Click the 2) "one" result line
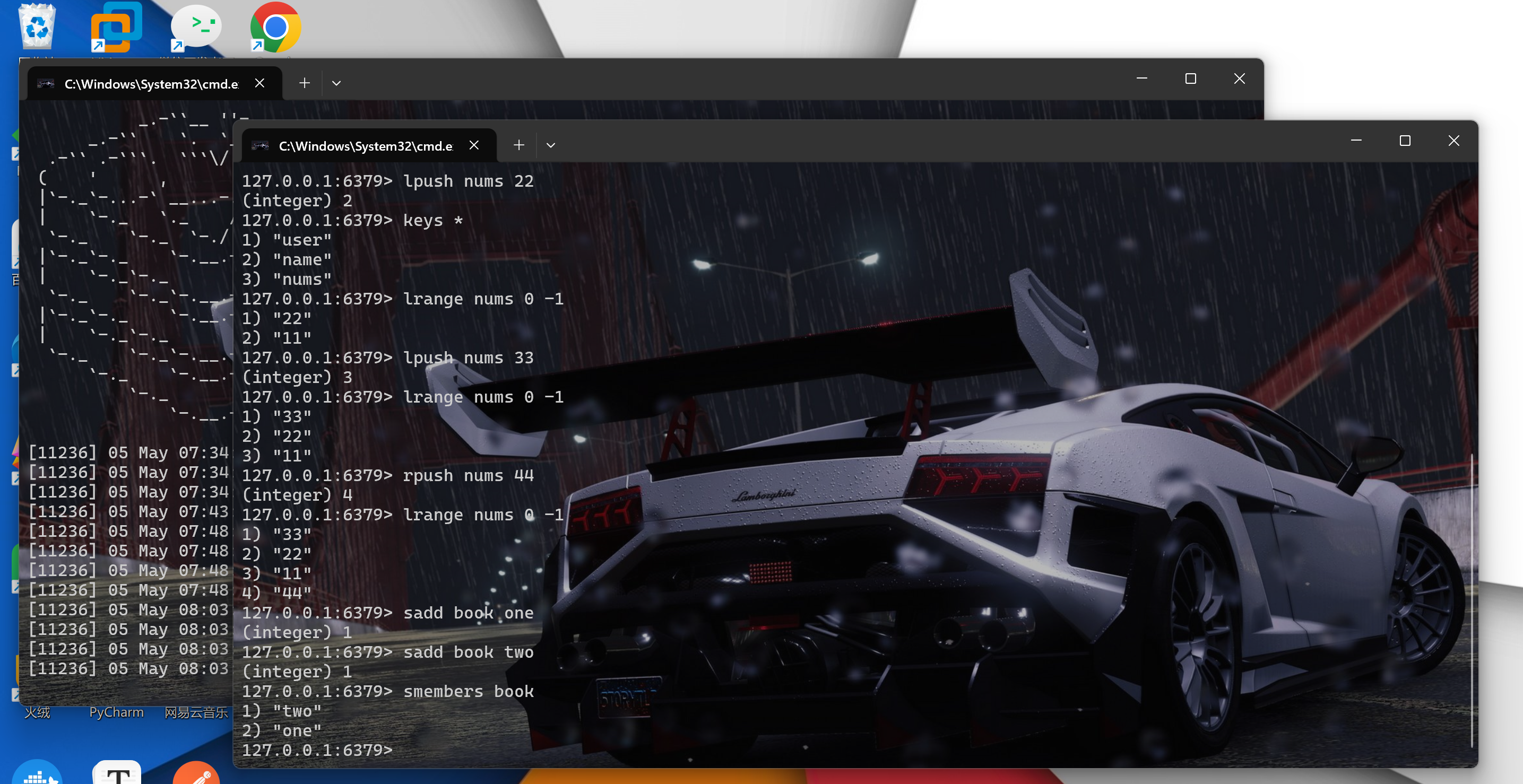The height and width of the screenshot is (784, 1523). [281, 730]
